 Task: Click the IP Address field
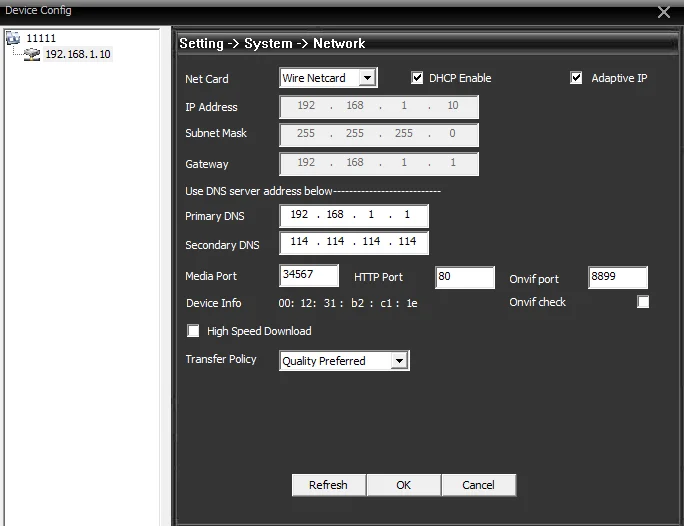(379, 107)
